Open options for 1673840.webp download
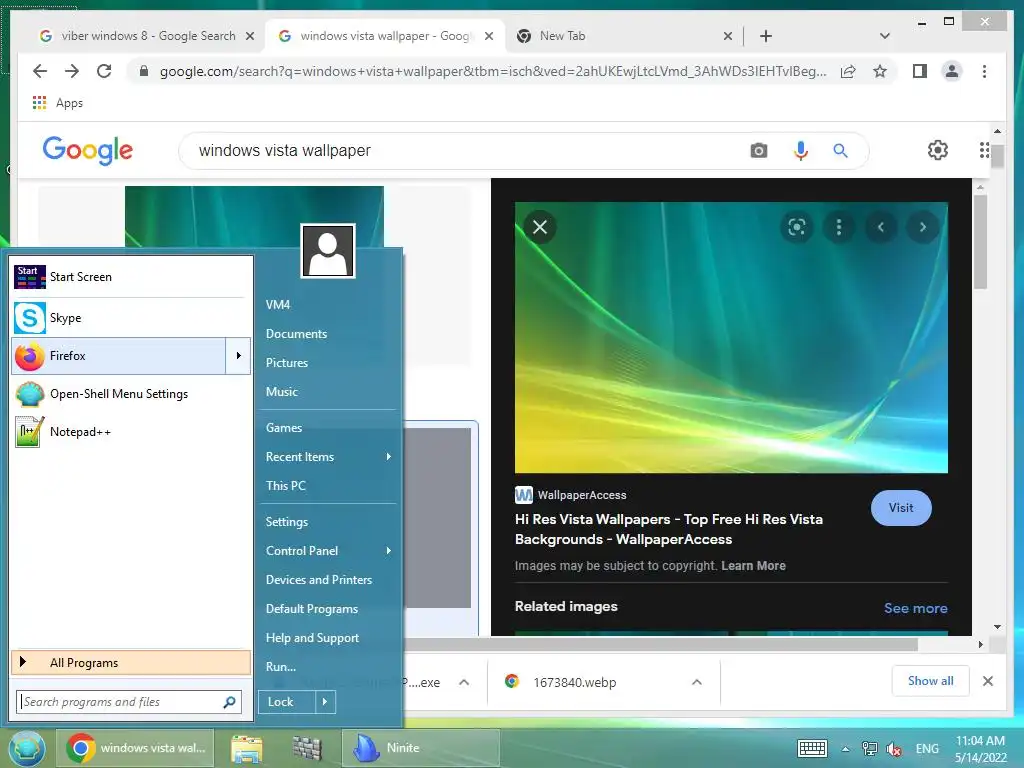 697,682
